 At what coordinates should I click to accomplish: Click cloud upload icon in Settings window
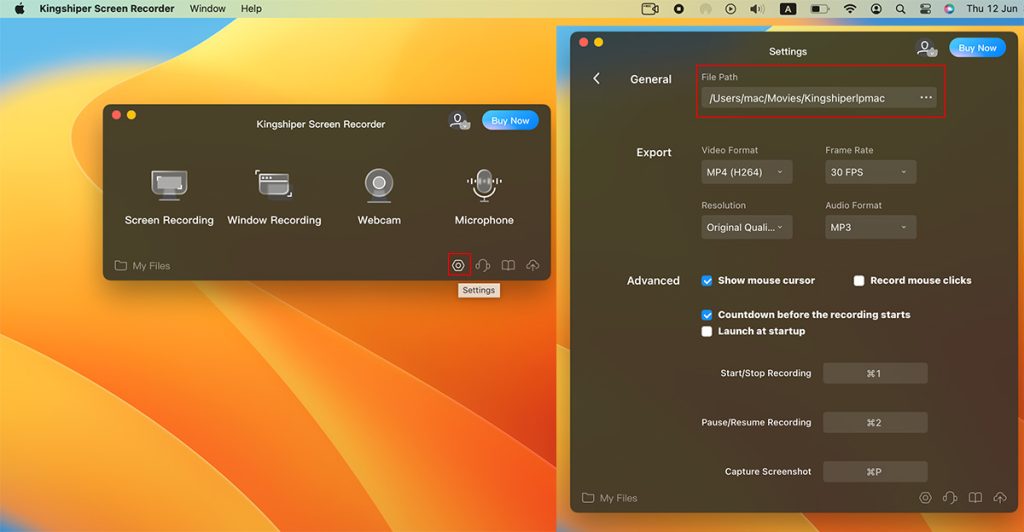pos(1000,497)
